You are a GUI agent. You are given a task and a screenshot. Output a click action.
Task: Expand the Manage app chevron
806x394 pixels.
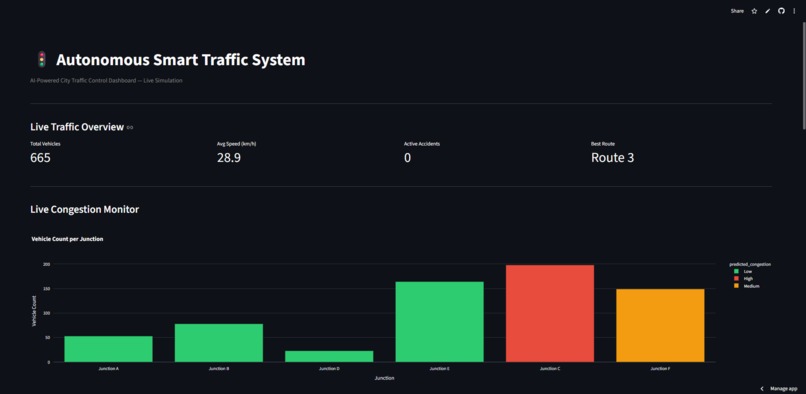click(762, 389)
